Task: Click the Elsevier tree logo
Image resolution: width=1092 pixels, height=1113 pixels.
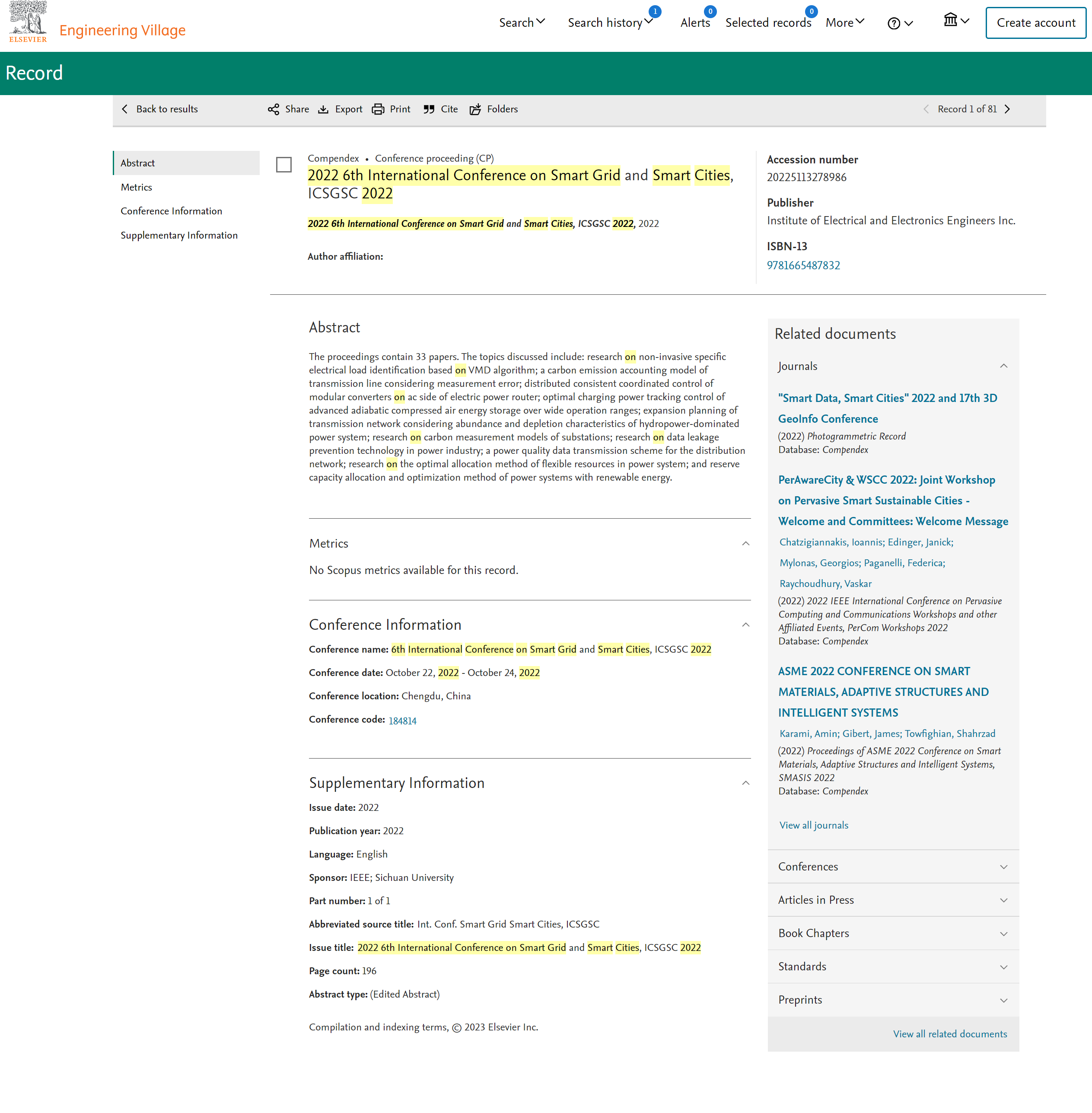Action: click(x=28, y=22)
